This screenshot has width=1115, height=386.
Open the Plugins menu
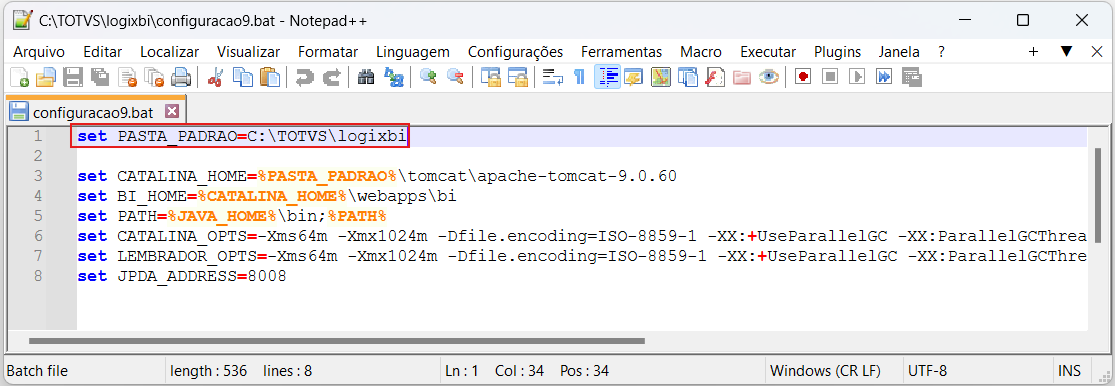(838, 52)
